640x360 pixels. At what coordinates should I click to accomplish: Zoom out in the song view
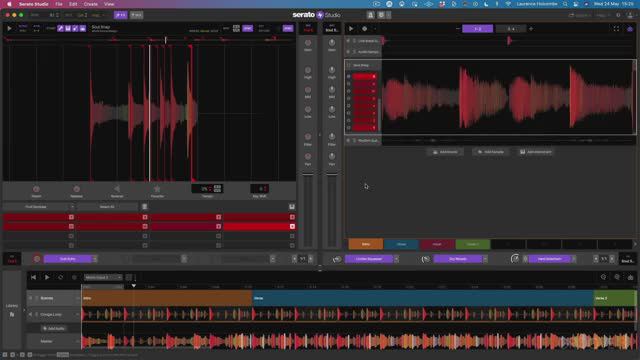603,277
